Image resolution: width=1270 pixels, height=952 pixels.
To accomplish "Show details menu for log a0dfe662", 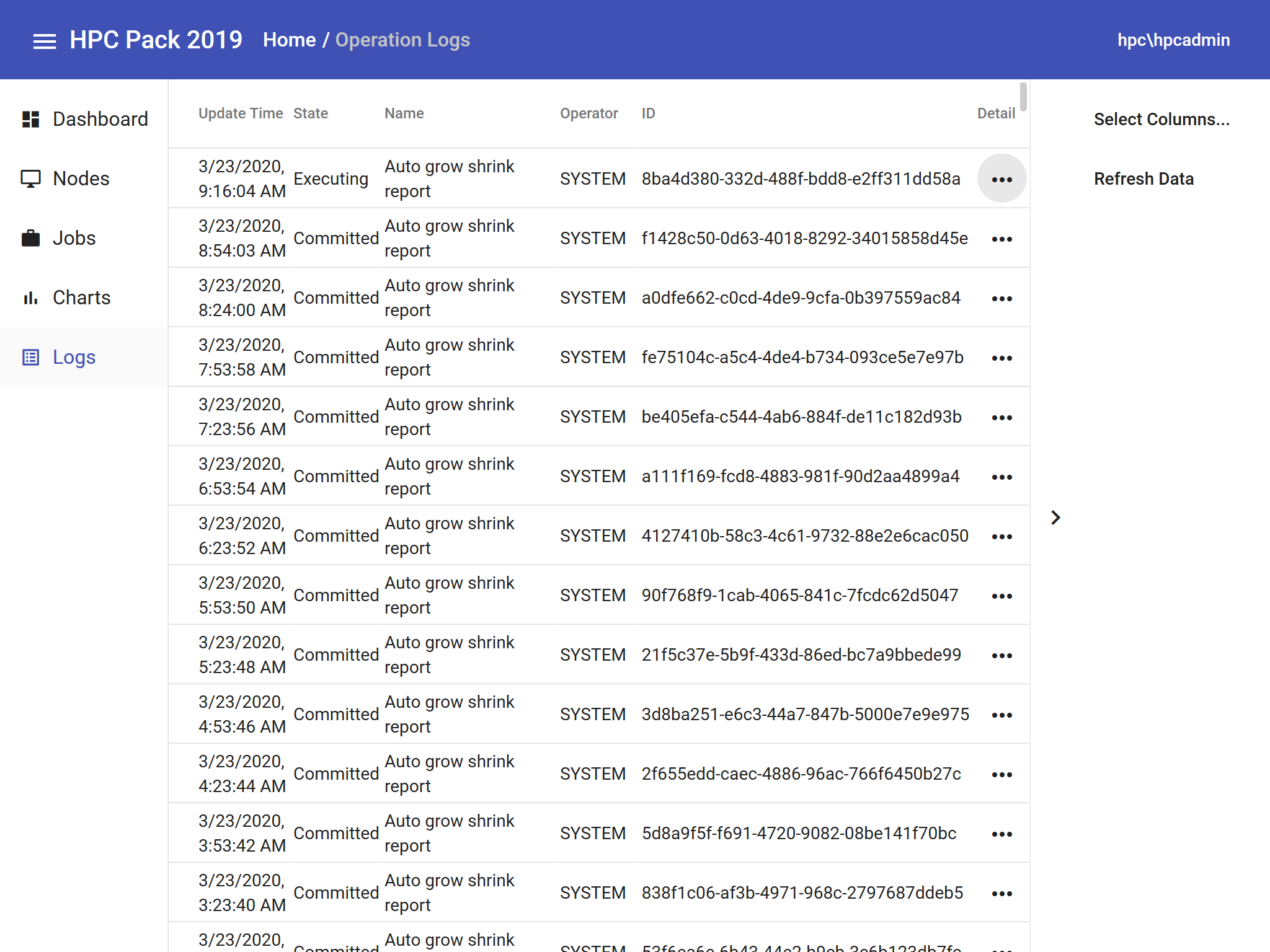I will click(x=1001, y=298).
